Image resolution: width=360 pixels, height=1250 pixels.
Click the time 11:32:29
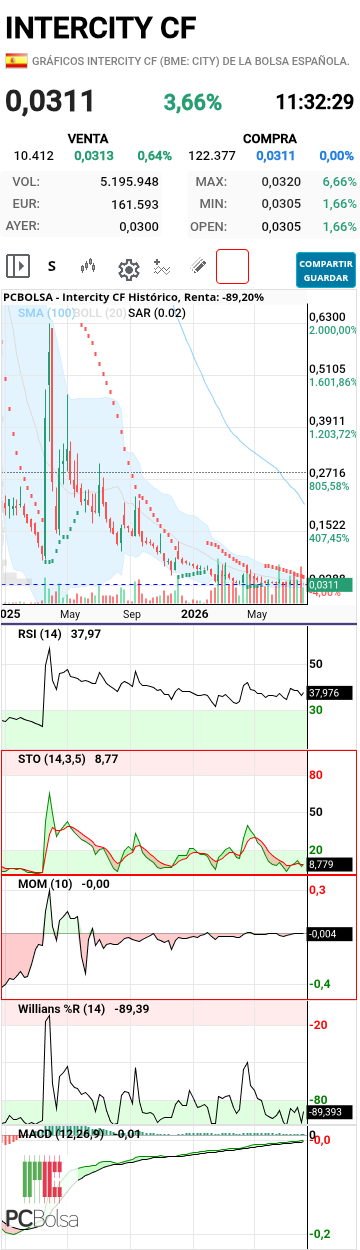(314, 101)
